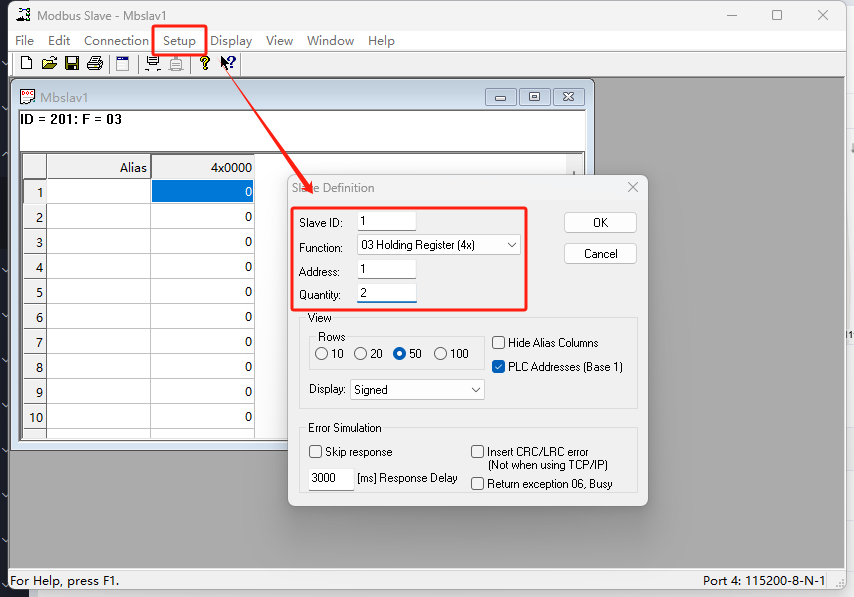Click the Open file folder icon

coord(49,63)
